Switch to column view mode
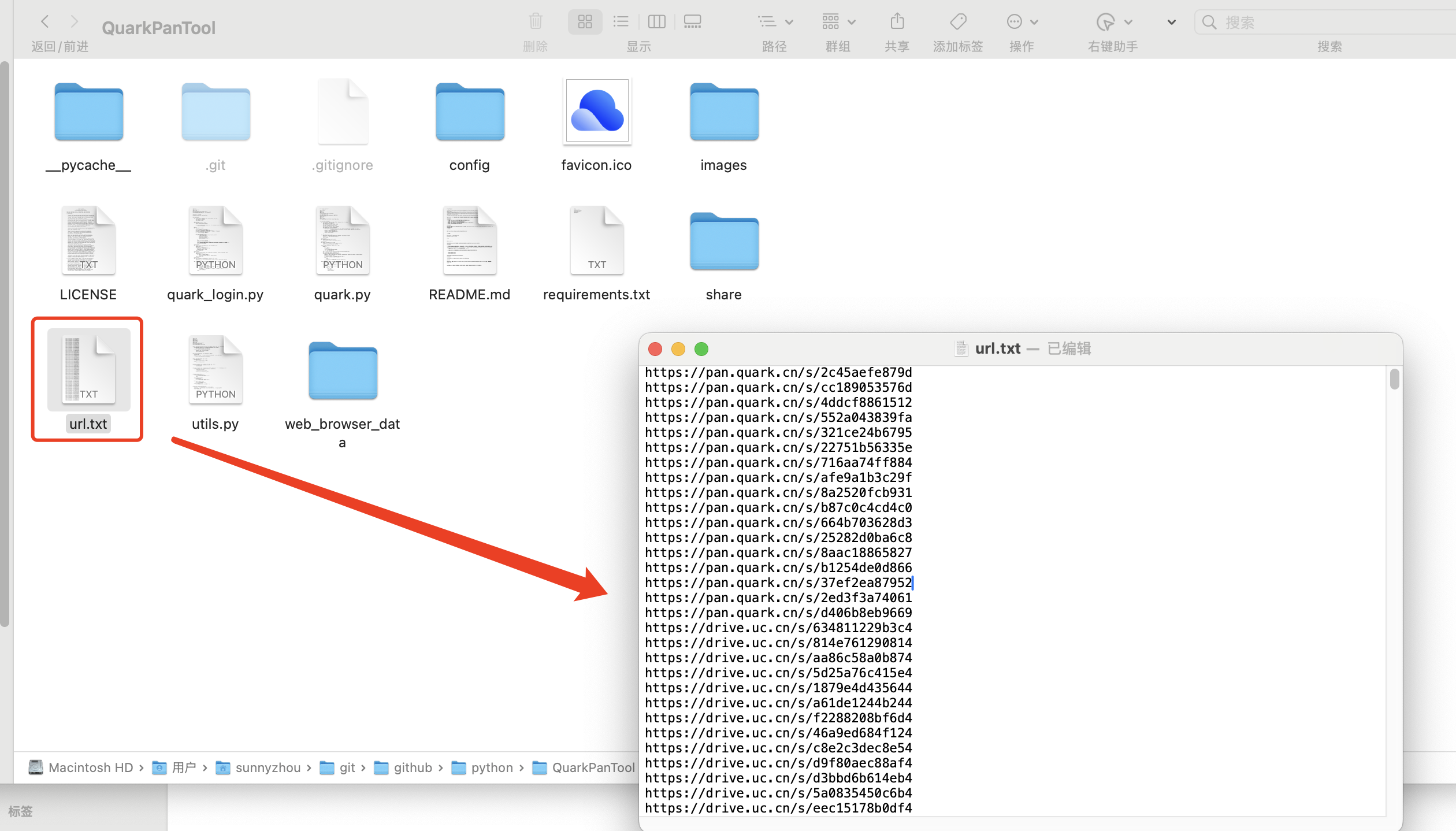This screenshot has width=1456, height=831. click(x=657, y=22)
